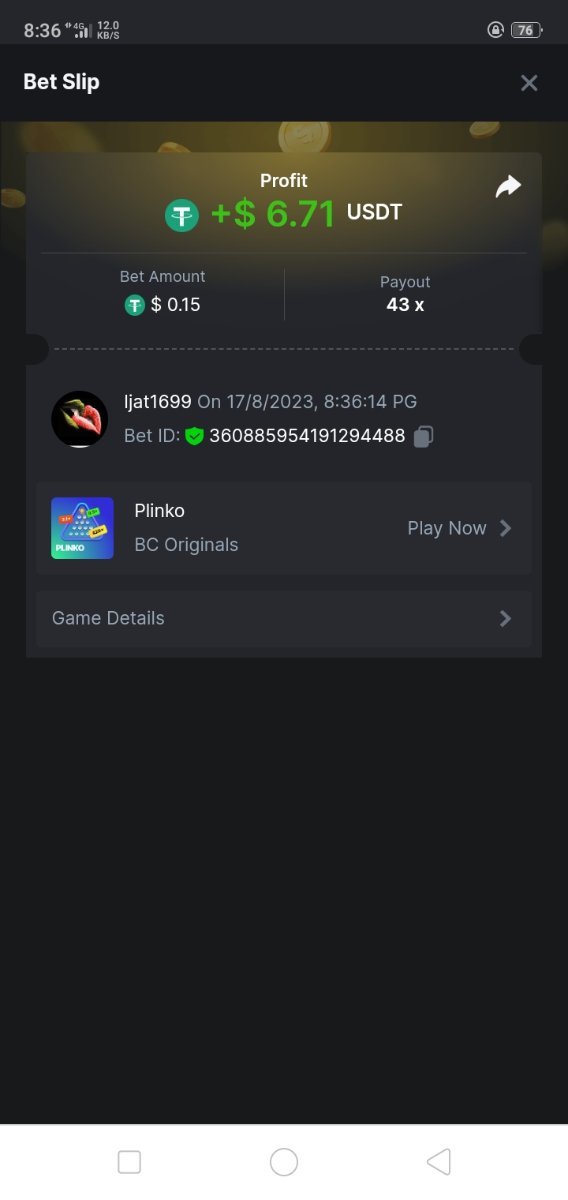Tap the Game Details chevron arrow
Viewport: 568px width, 1200px height.
pos(505,618)
